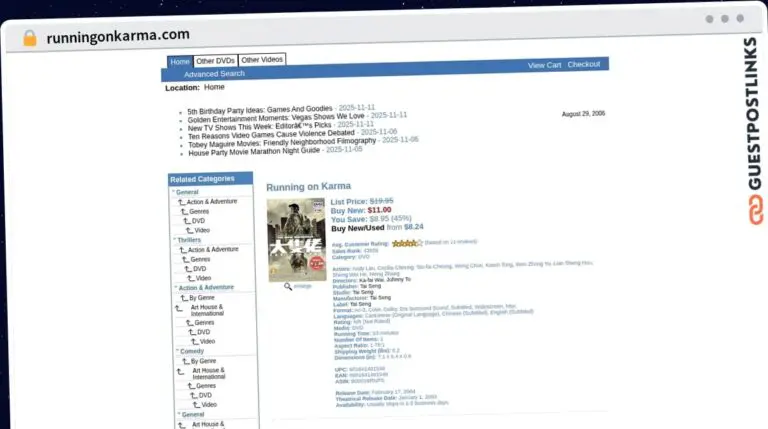Viewport: 768px width, 429px height.
Task: Select Art House & International under Action & Adventure
Action: point(207,310)
